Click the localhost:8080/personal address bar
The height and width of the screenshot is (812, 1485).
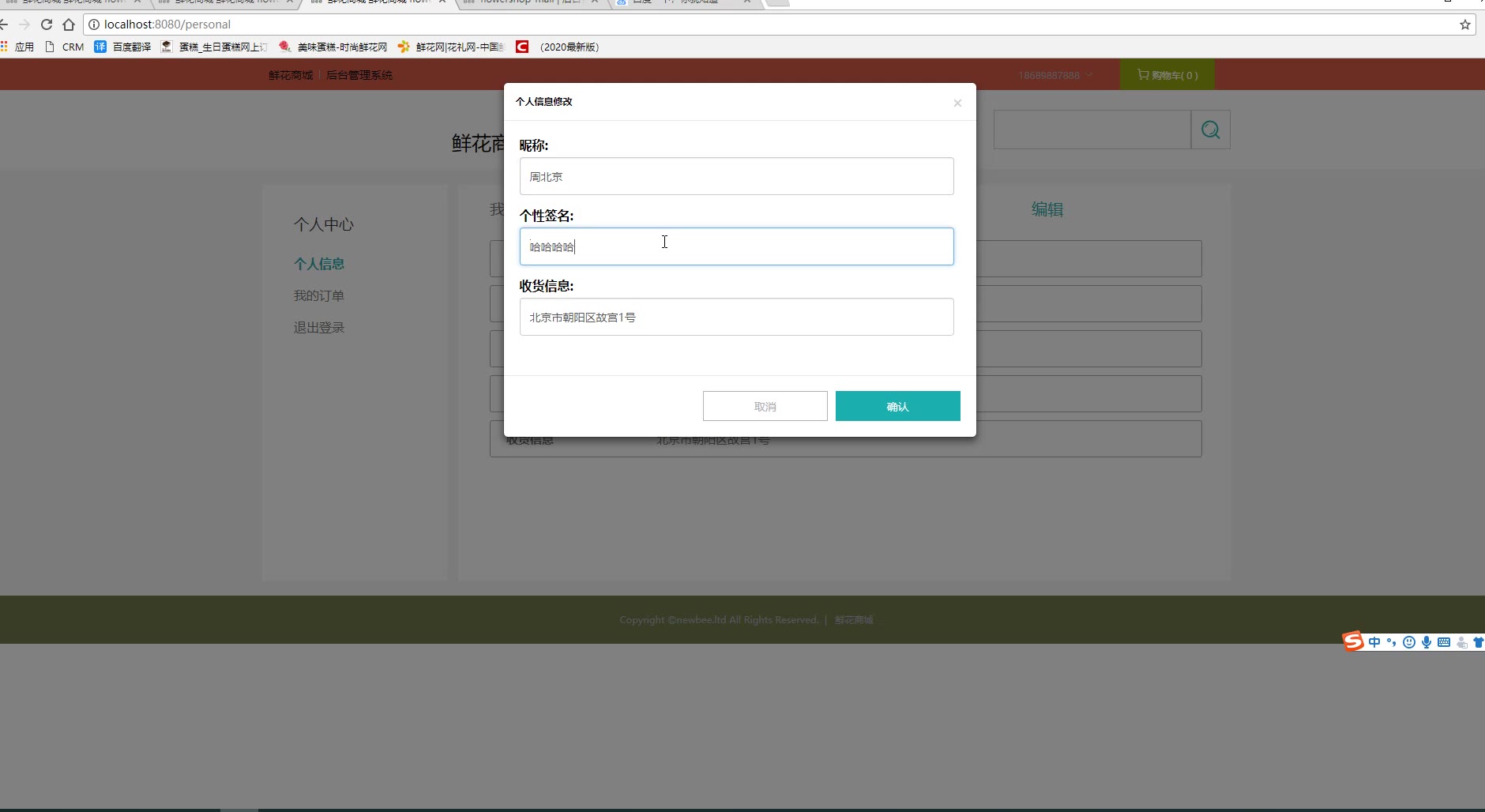pyautogui.click(x=167, y=24)
